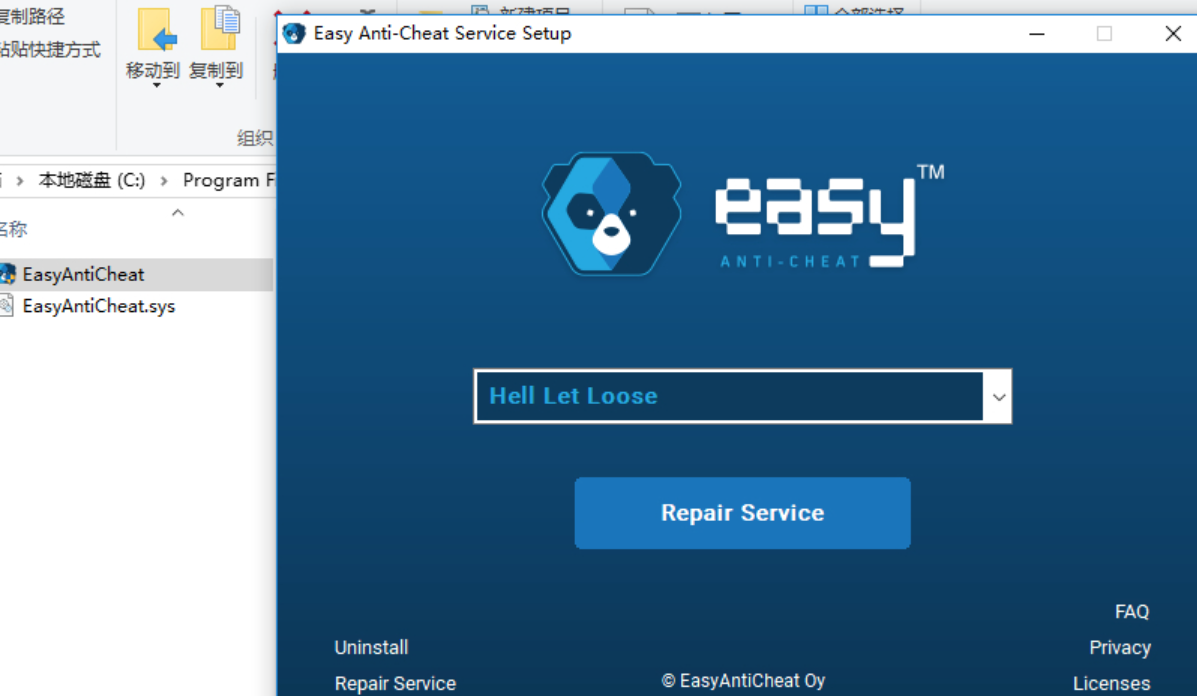This screenshot has height=696, width=1197.
Task: Select the EasyAntiCheat application file icon
Action: coord(8,274)
